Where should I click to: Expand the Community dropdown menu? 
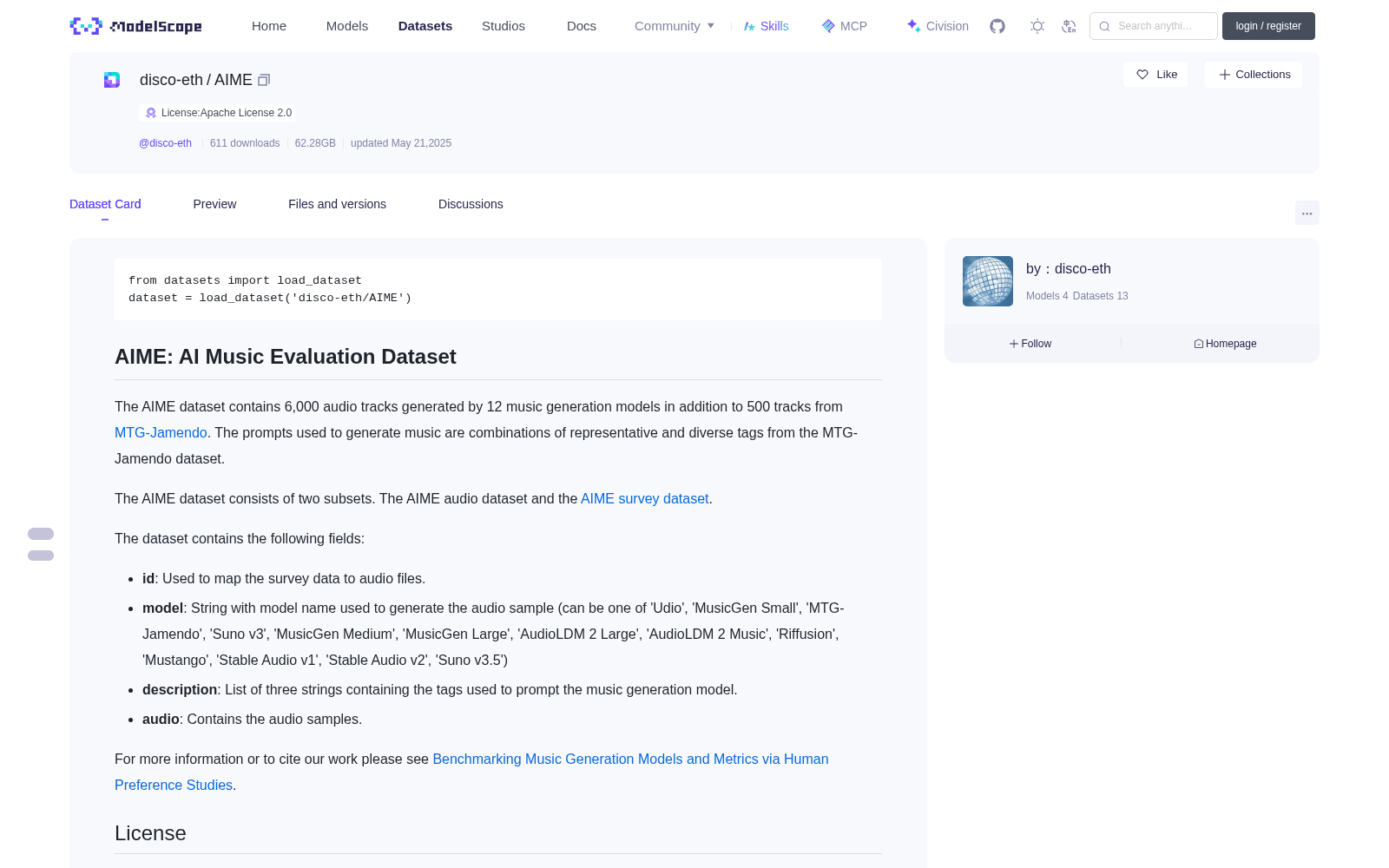pyautogui.click(x=675, y=26)
